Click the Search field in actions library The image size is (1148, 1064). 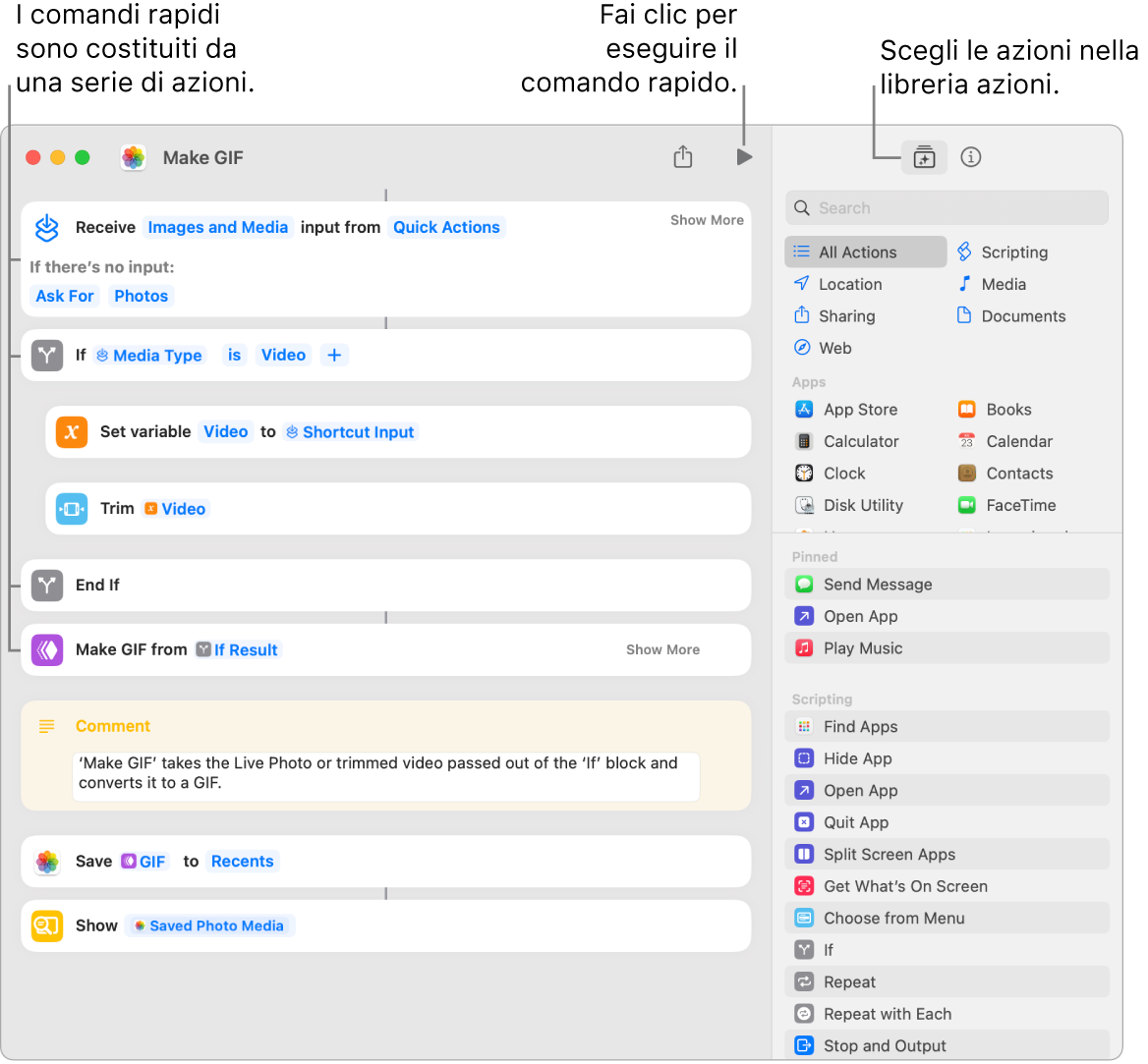click(x=947, y=208)
